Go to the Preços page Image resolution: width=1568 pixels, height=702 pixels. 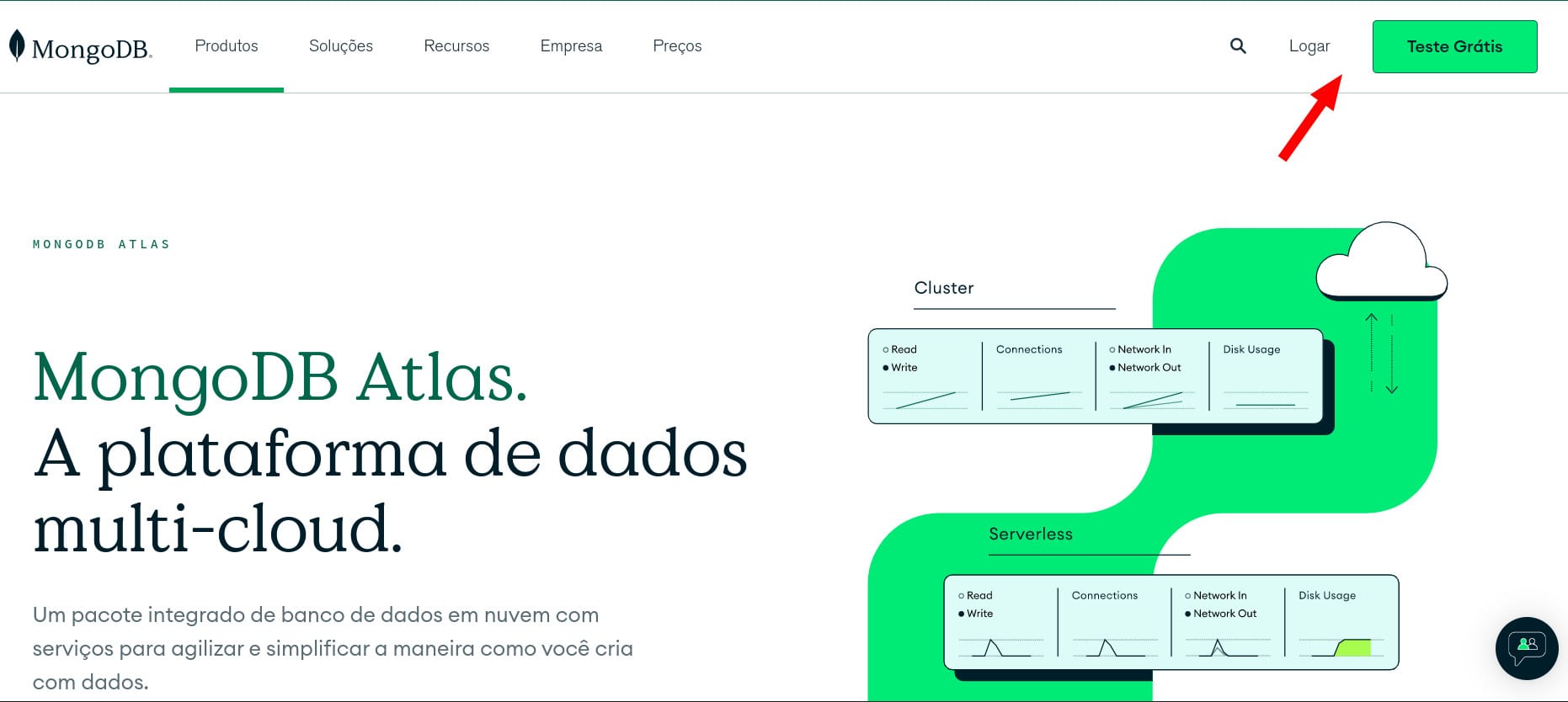pos(677,46)
